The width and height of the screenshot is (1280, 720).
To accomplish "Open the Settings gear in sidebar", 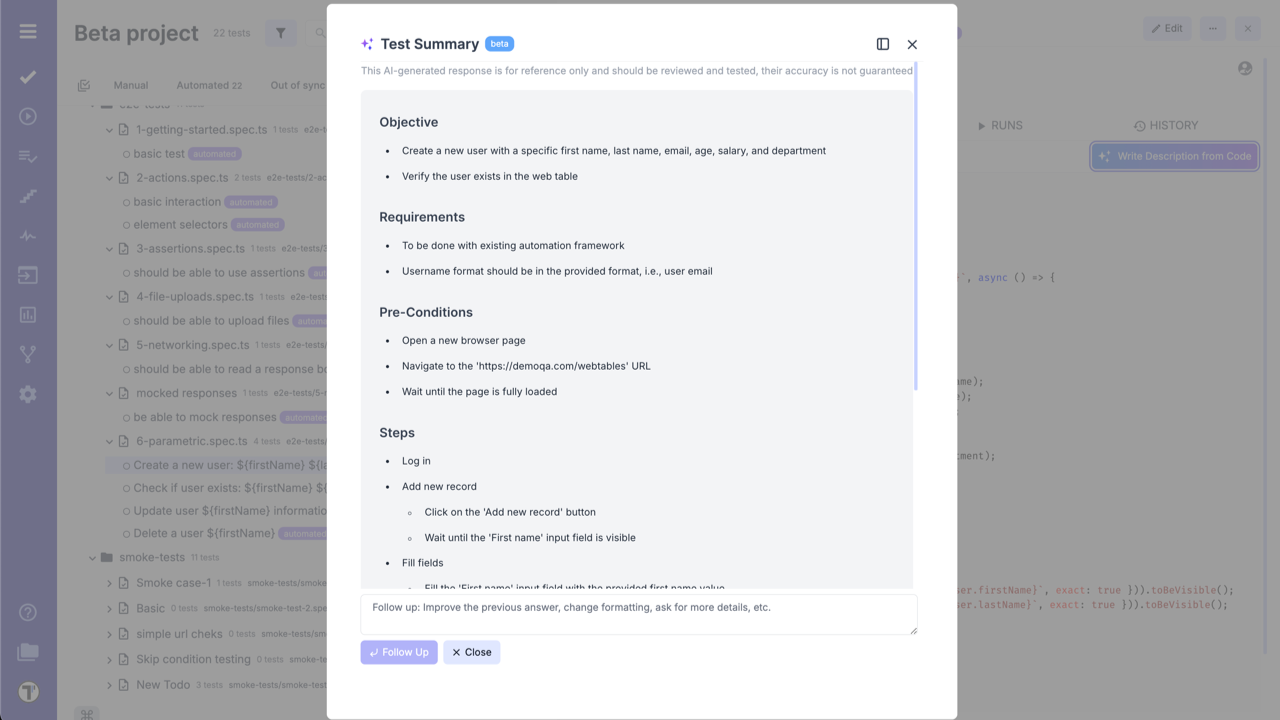I will point(28,394).
